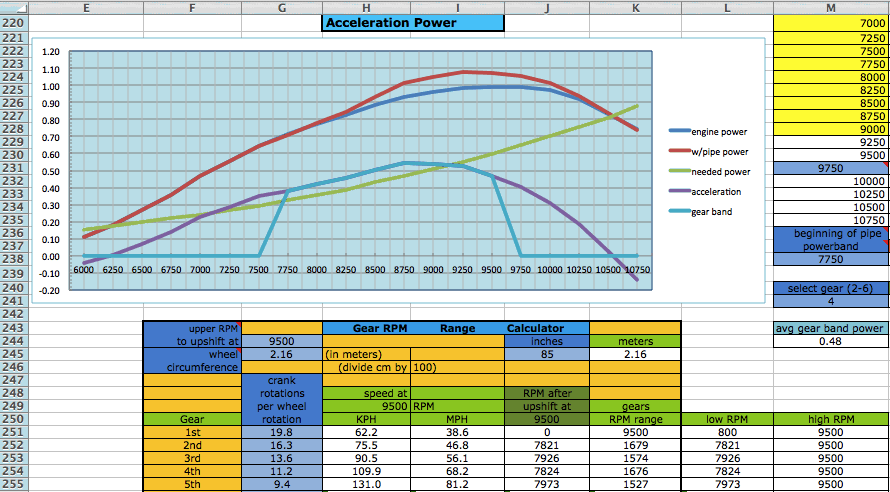Select column K header
The height and width of the screenshot is (492, 890).
pos(636,8)
